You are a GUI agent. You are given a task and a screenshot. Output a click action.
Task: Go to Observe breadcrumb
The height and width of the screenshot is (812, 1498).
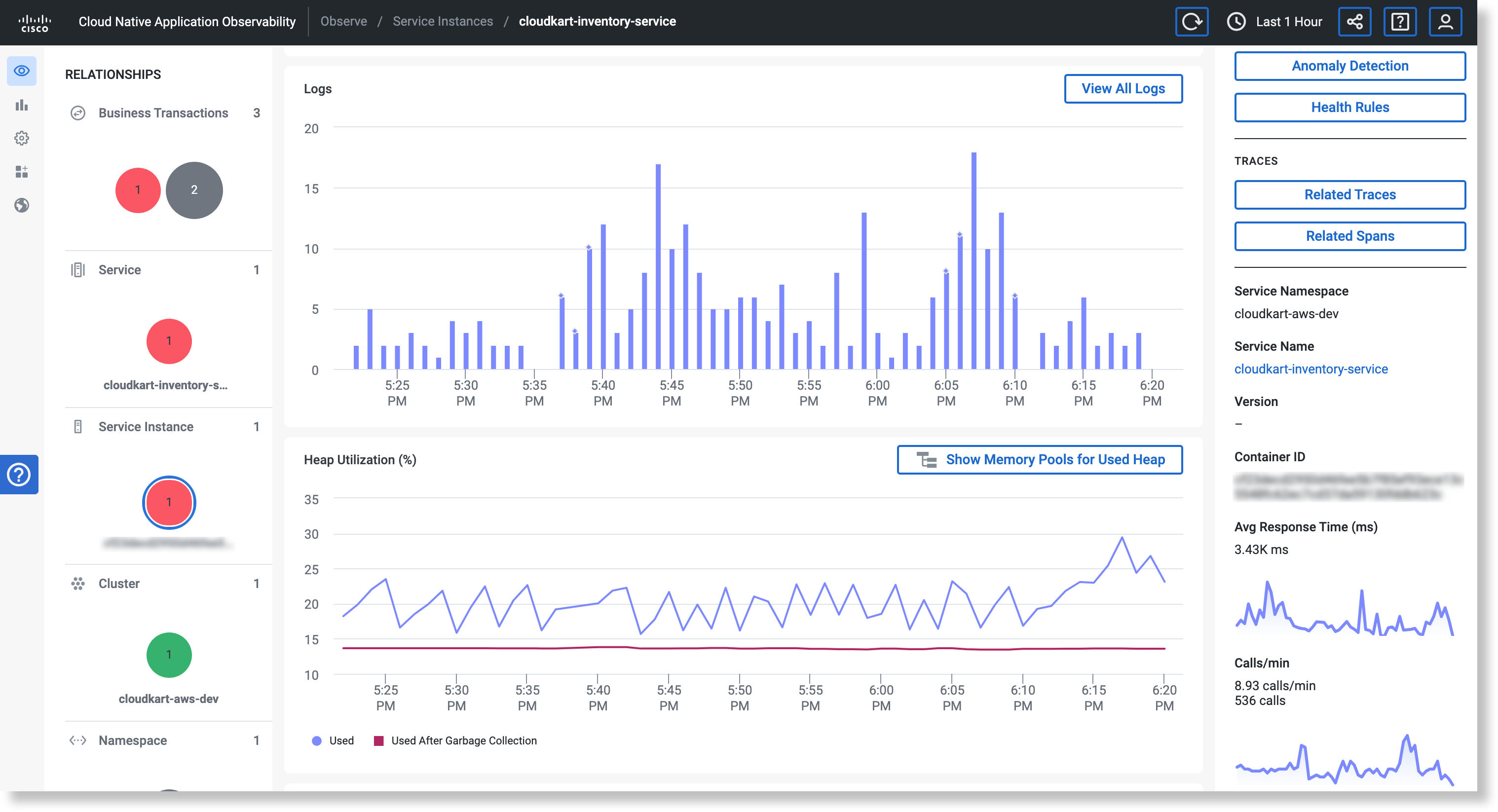pos(344,22)
